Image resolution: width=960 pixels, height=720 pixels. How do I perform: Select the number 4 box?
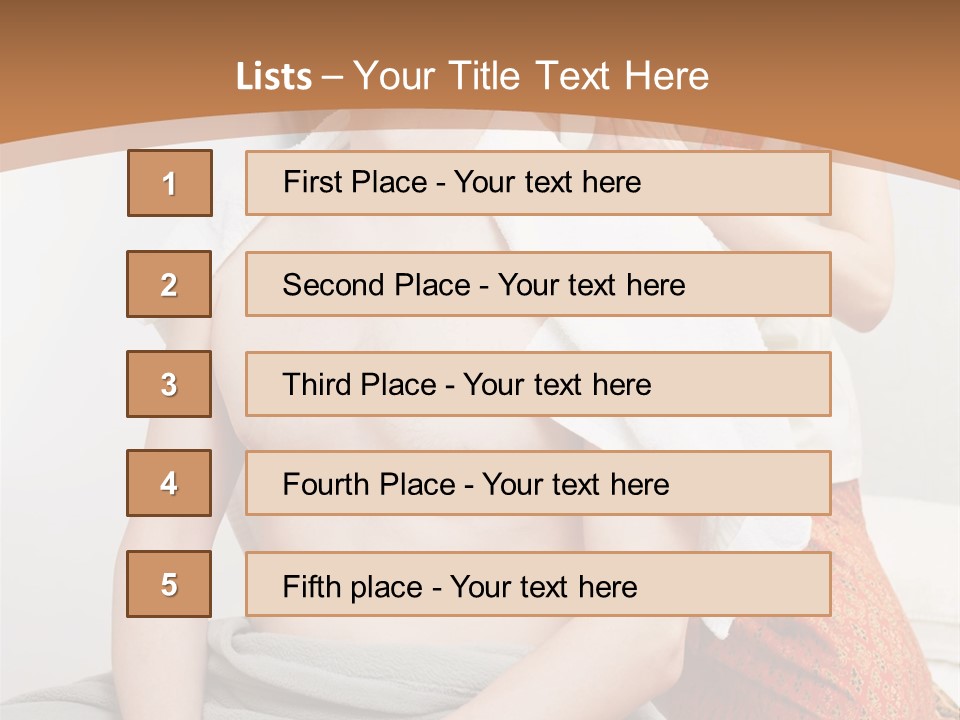[169, 483]
